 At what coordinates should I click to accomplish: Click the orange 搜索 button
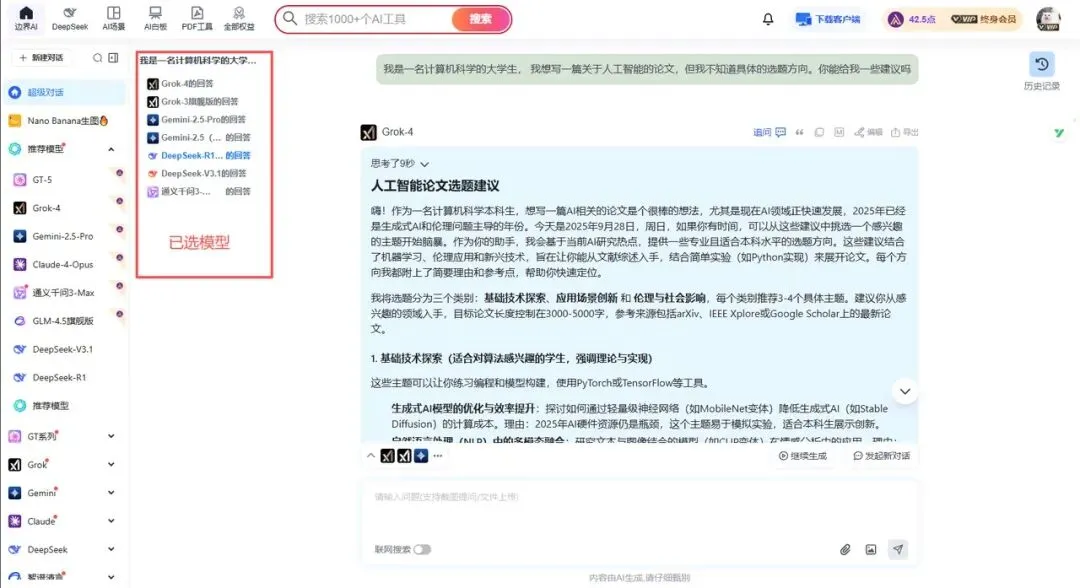point(481,19)
